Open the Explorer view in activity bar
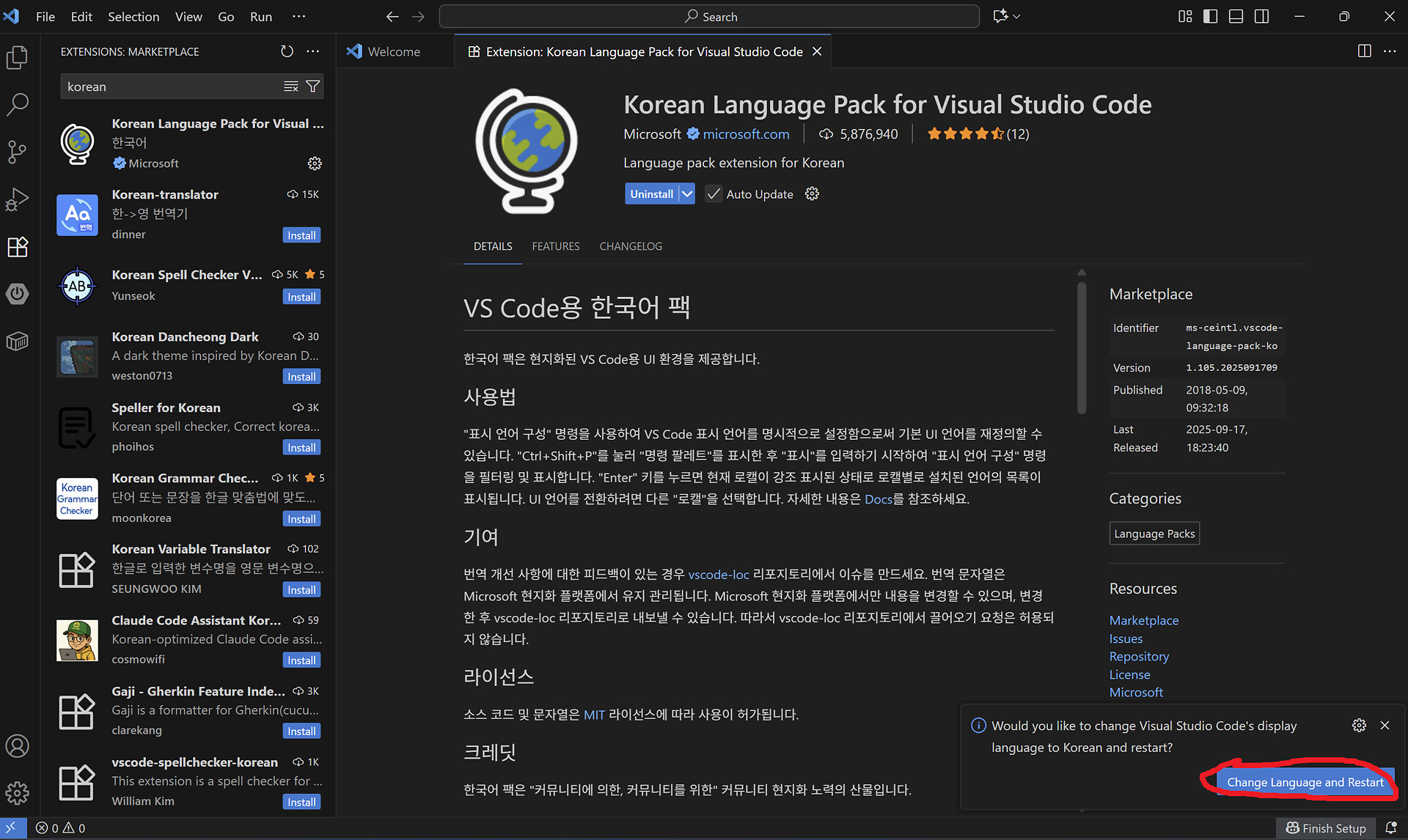Viewport: 1408px width, 840px height. tap(18, 58)
